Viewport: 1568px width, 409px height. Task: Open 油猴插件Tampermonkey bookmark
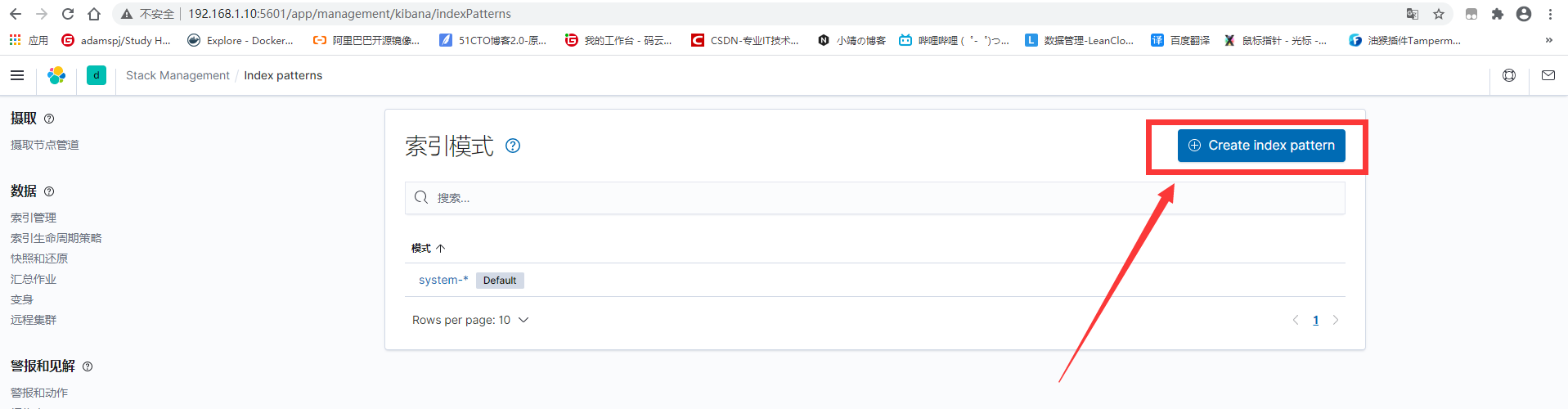click(1404, 40)
